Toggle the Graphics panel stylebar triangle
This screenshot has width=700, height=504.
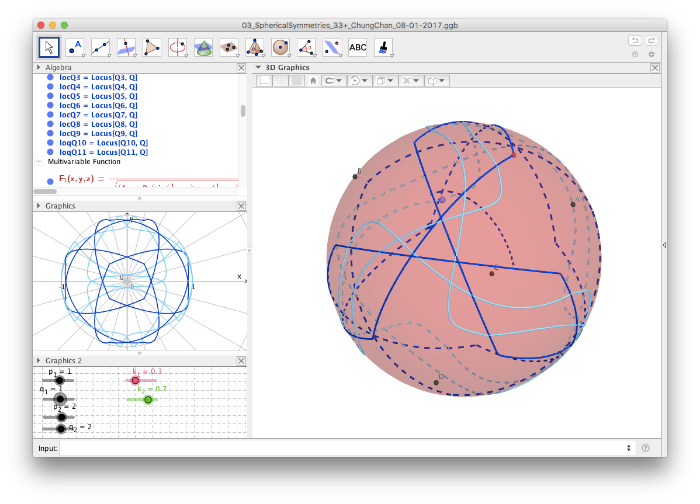click(x=38, y=206)
